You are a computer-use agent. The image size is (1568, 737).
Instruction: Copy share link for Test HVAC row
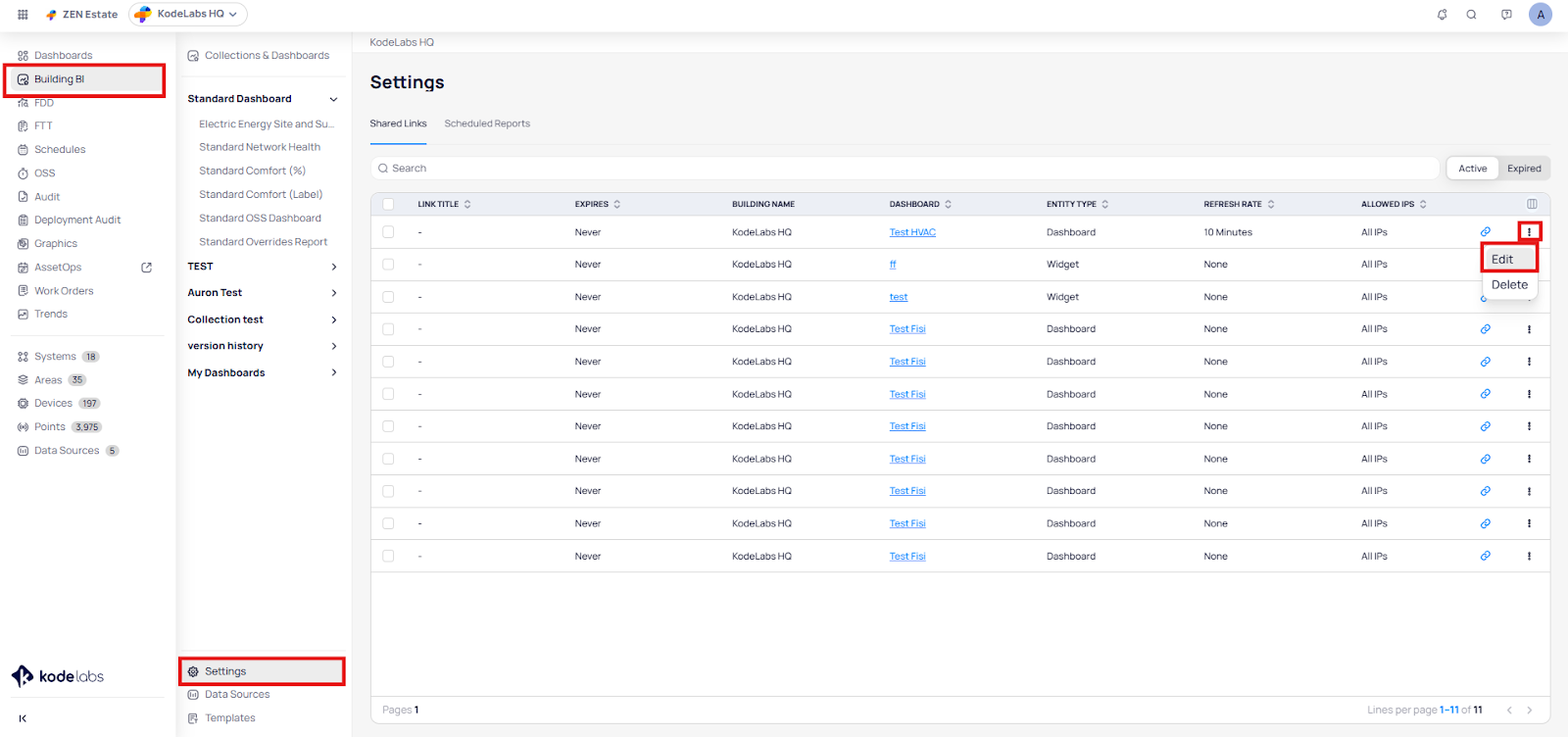click(1485, 232)
